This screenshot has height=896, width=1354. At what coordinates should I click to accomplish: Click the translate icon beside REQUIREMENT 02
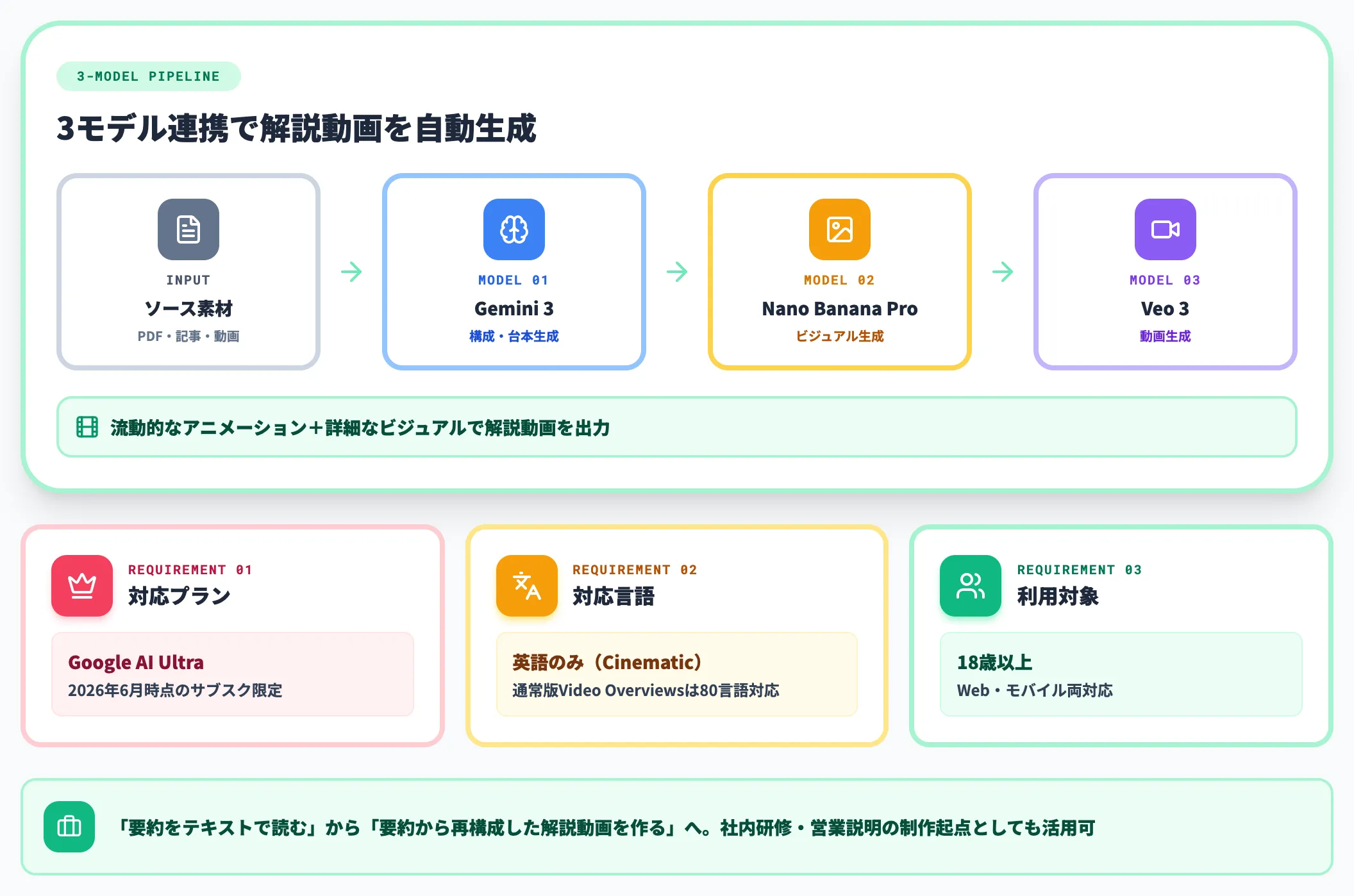point(527,586)
